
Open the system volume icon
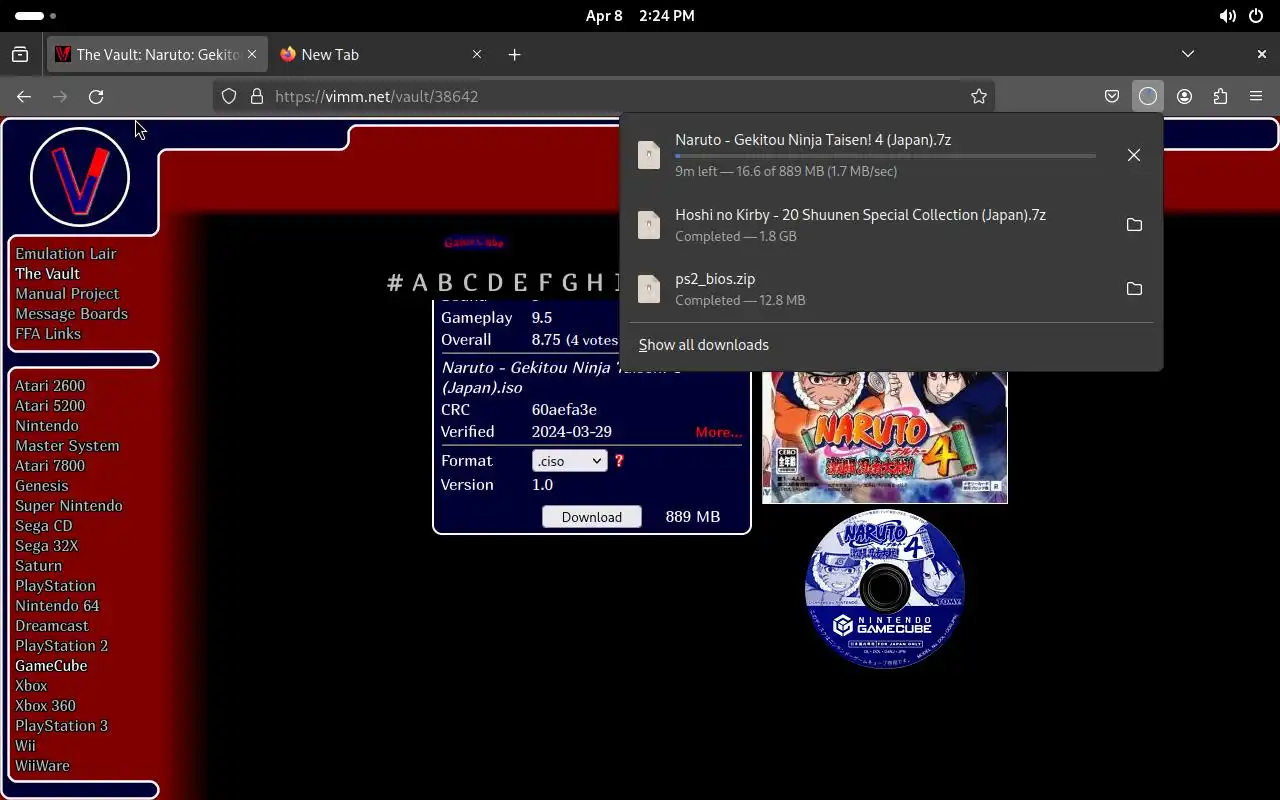[x=1227, y=16]
